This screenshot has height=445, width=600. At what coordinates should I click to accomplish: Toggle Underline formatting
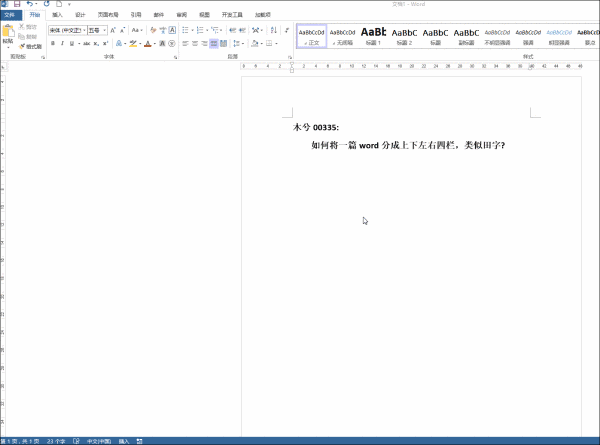(x=72, y=43)
